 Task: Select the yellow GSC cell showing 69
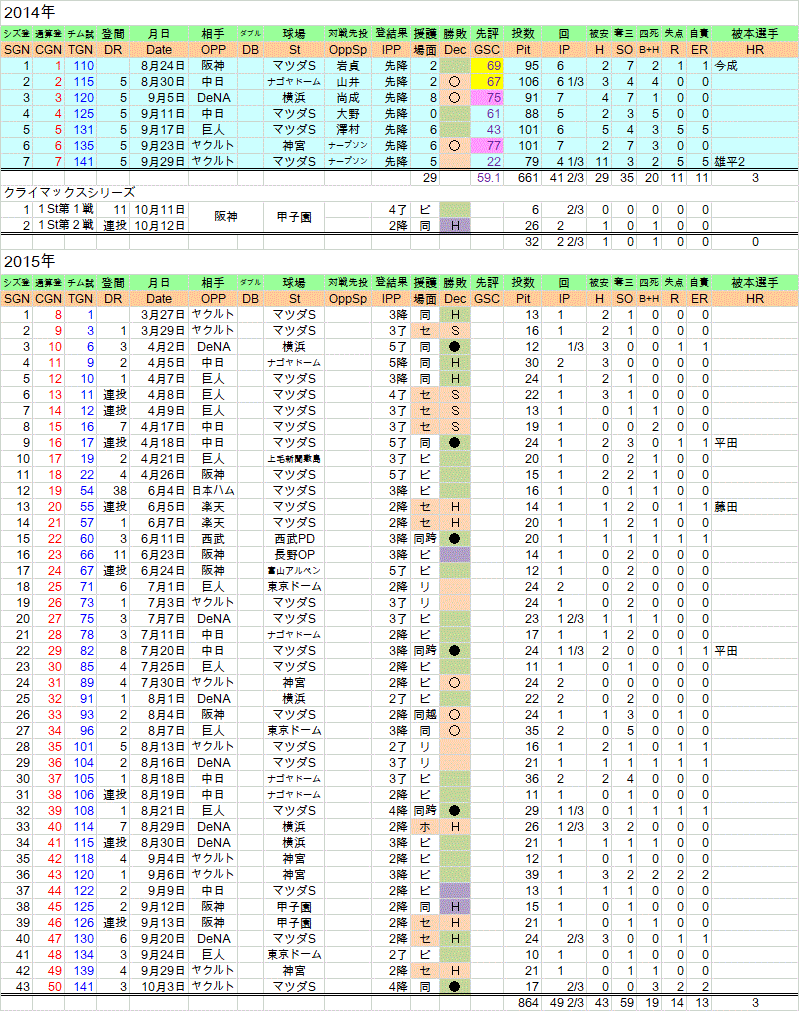pos(487,66)
